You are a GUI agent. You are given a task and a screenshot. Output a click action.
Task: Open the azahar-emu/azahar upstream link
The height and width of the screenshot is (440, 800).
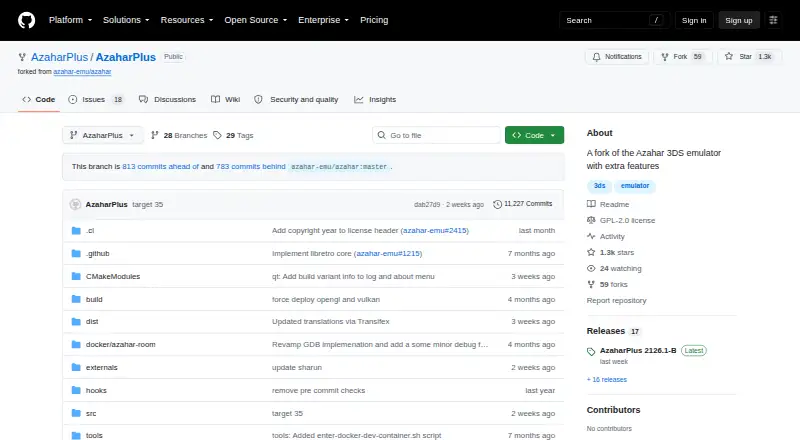click(x=82, y=72)
